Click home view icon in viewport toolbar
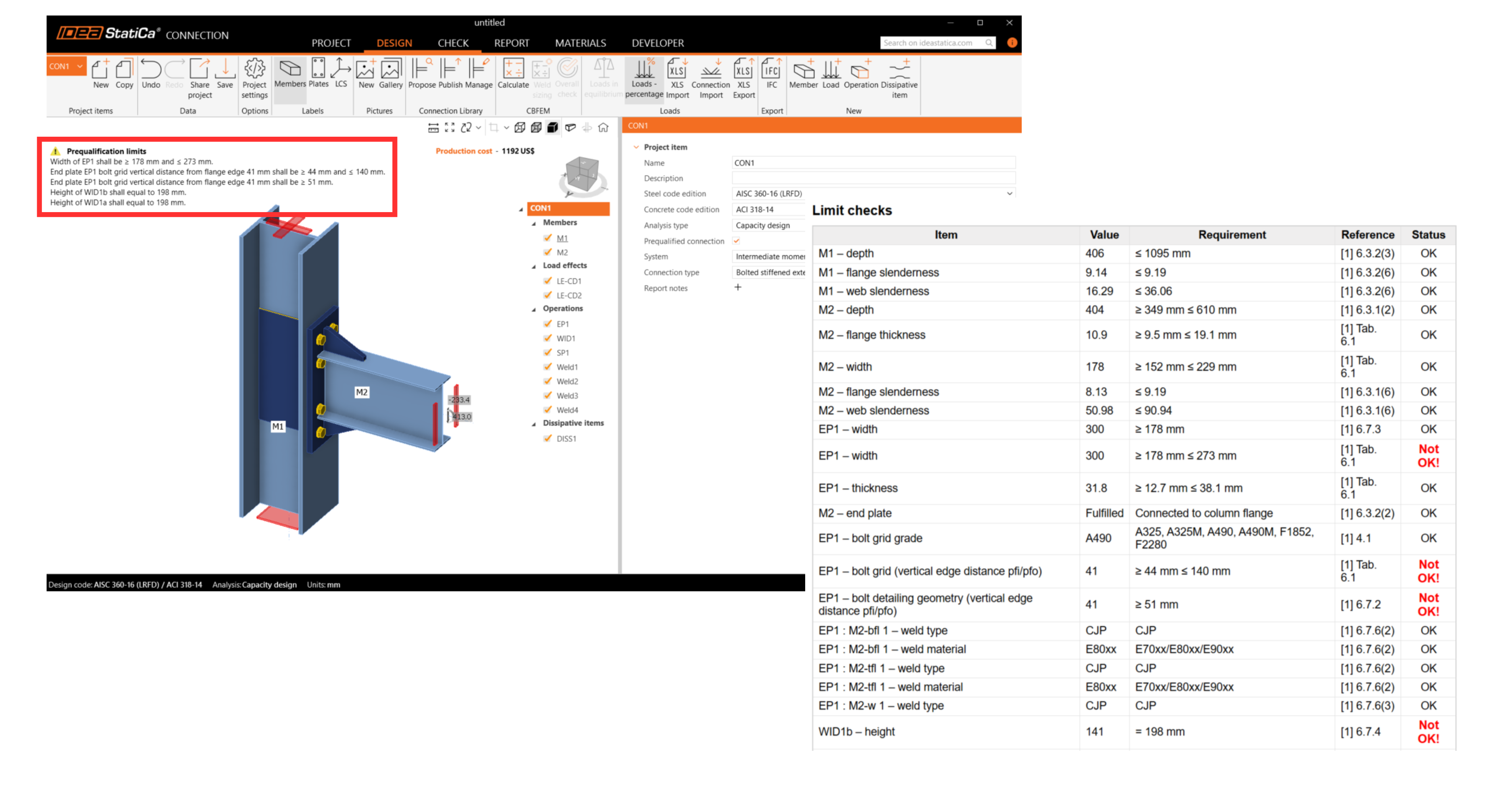Screen dimensions: 1512x794 pos(603,127)
